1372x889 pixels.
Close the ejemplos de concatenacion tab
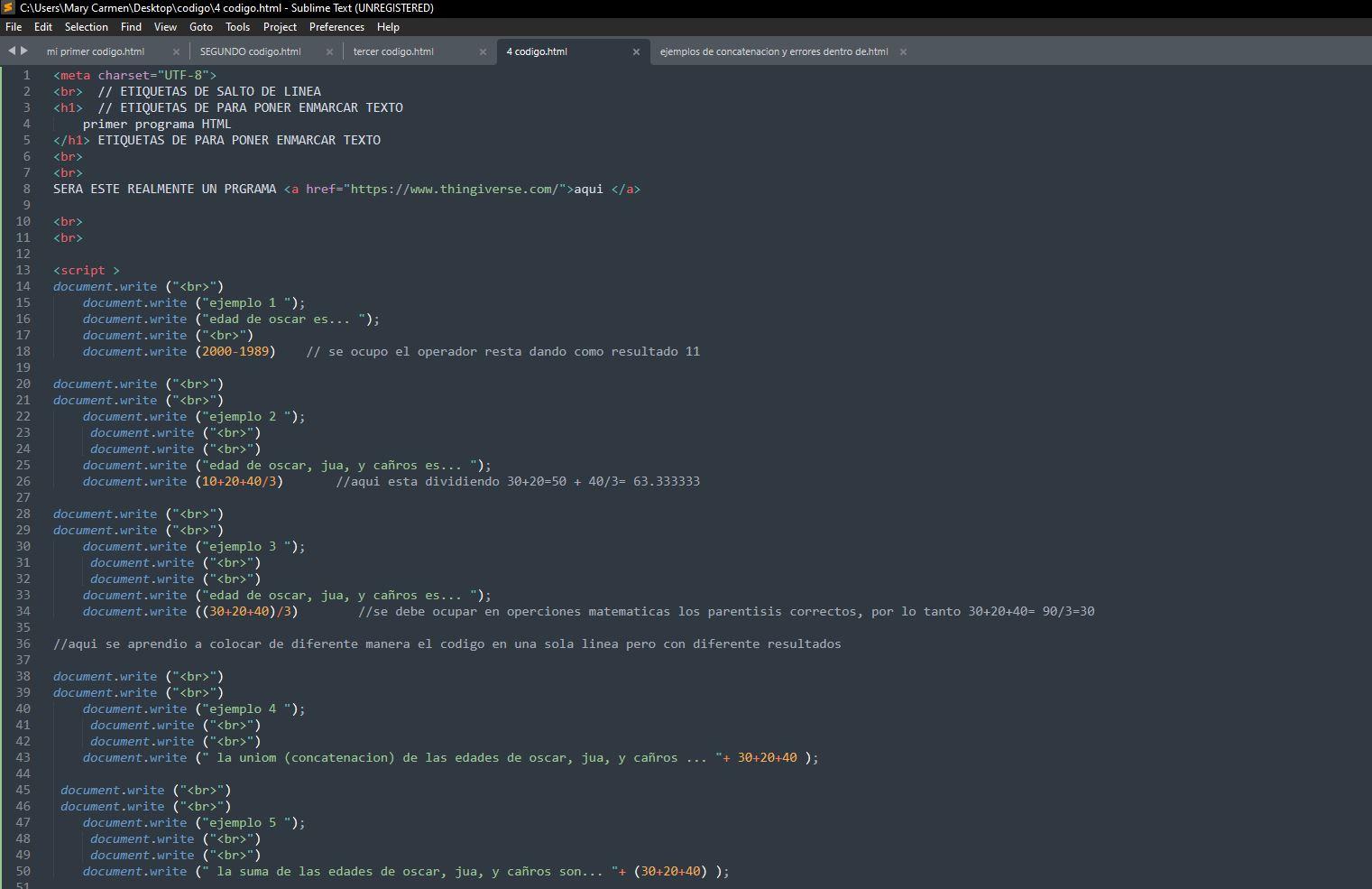tap(903, 51)
